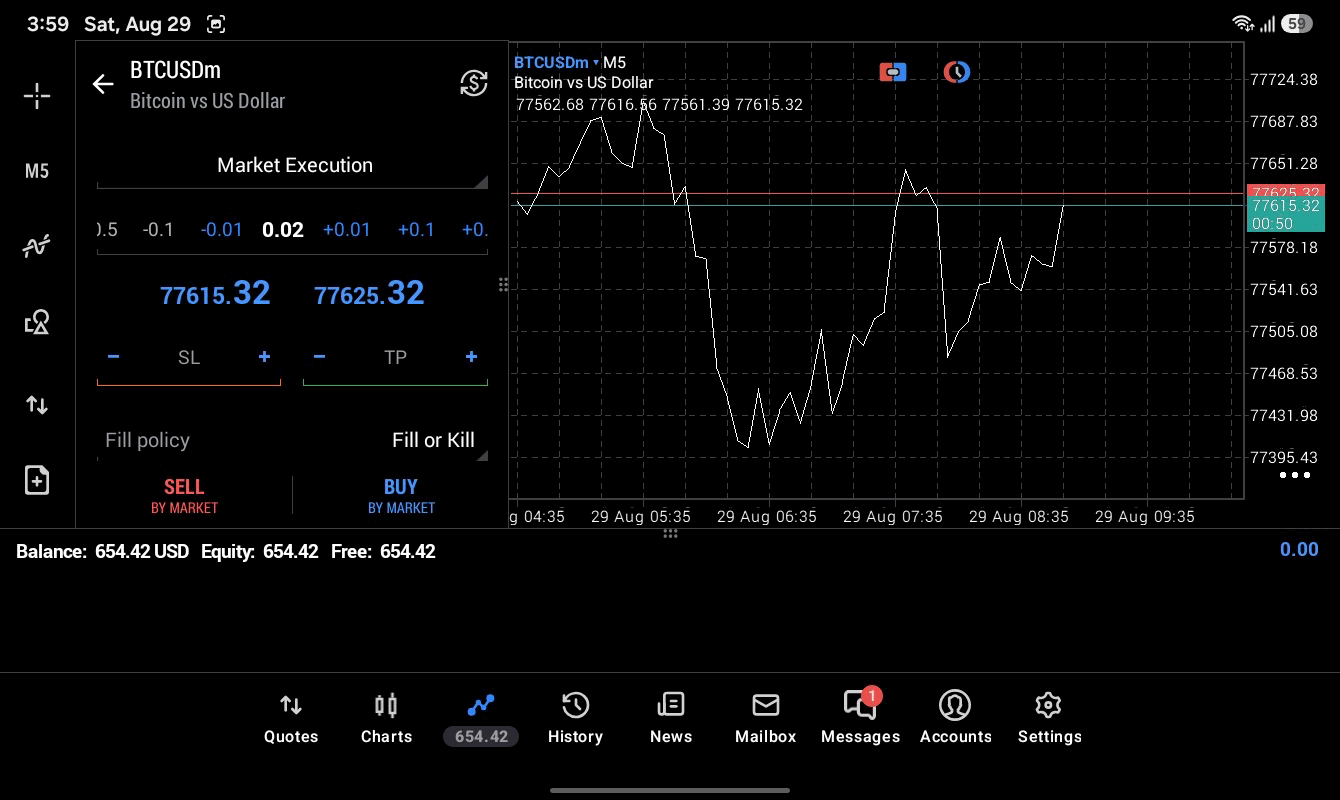
Task: Select the crosshair tool in left sidebar
Action: click(x=37, y=96)
